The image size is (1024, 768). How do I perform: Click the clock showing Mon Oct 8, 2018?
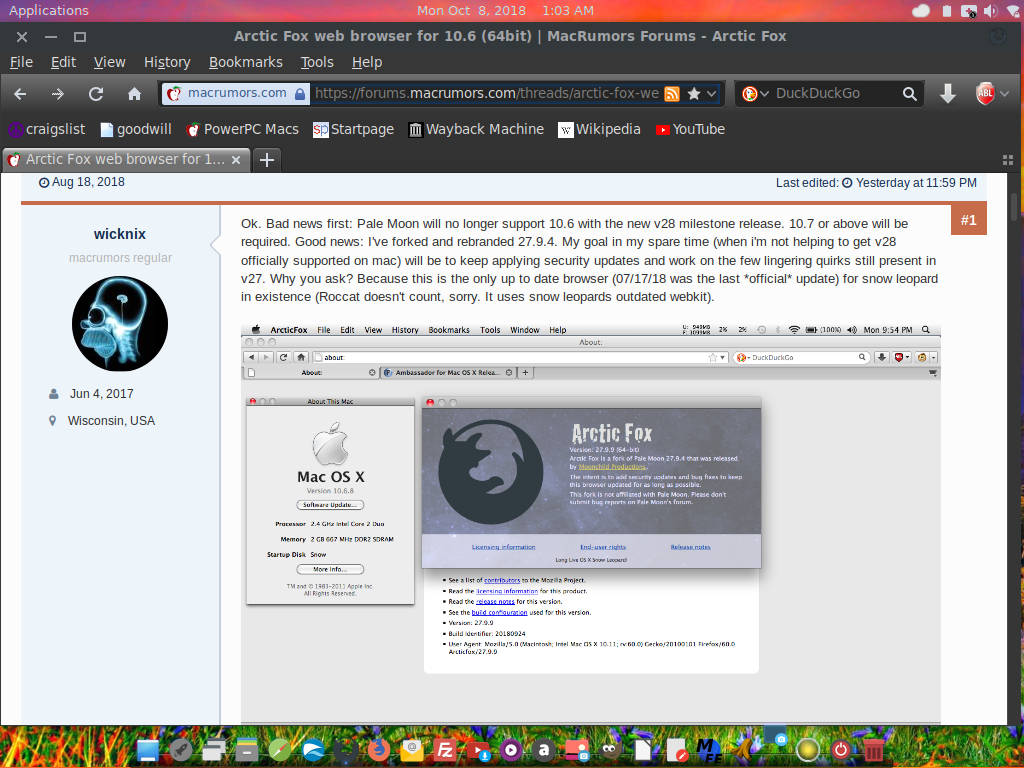tap(505, 10)
